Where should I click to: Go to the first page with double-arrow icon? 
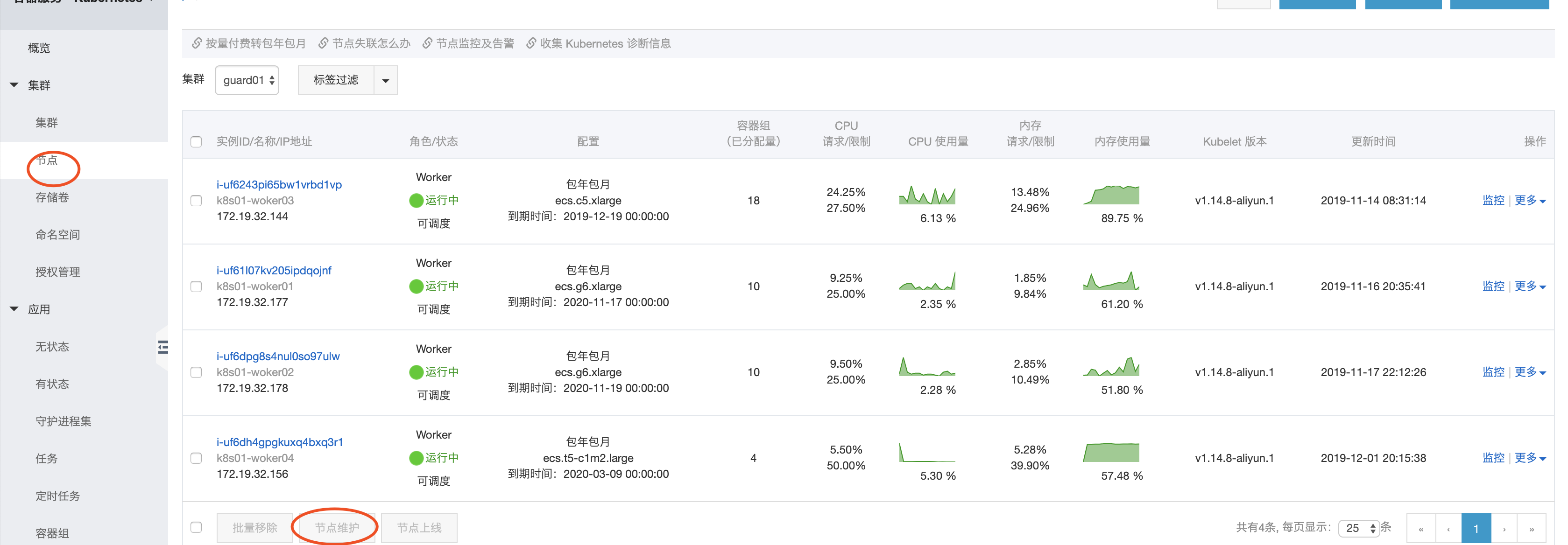tap(1421, 529)
